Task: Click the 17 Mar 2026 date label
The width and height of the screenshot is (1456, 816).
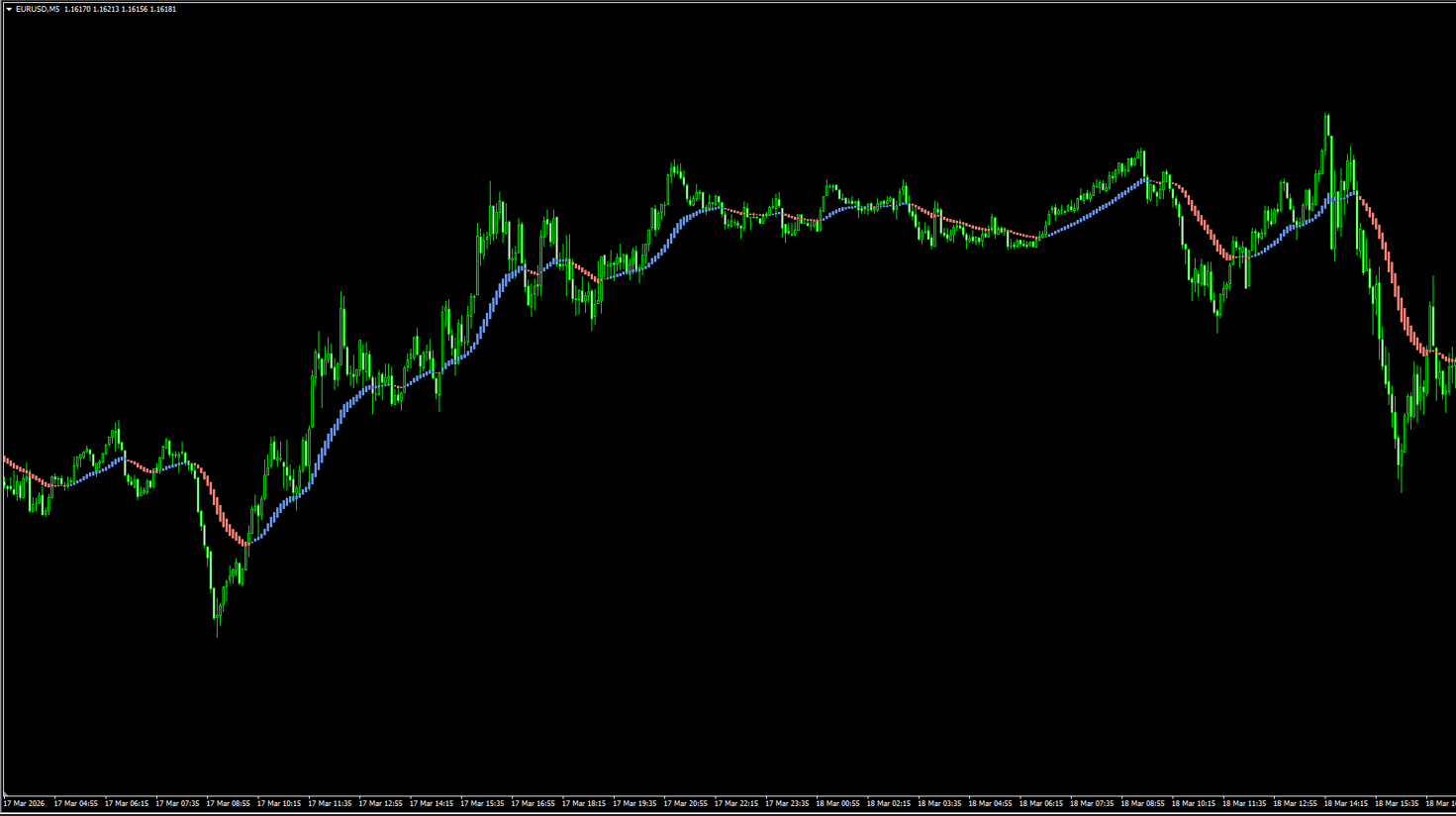Action: 25,803
